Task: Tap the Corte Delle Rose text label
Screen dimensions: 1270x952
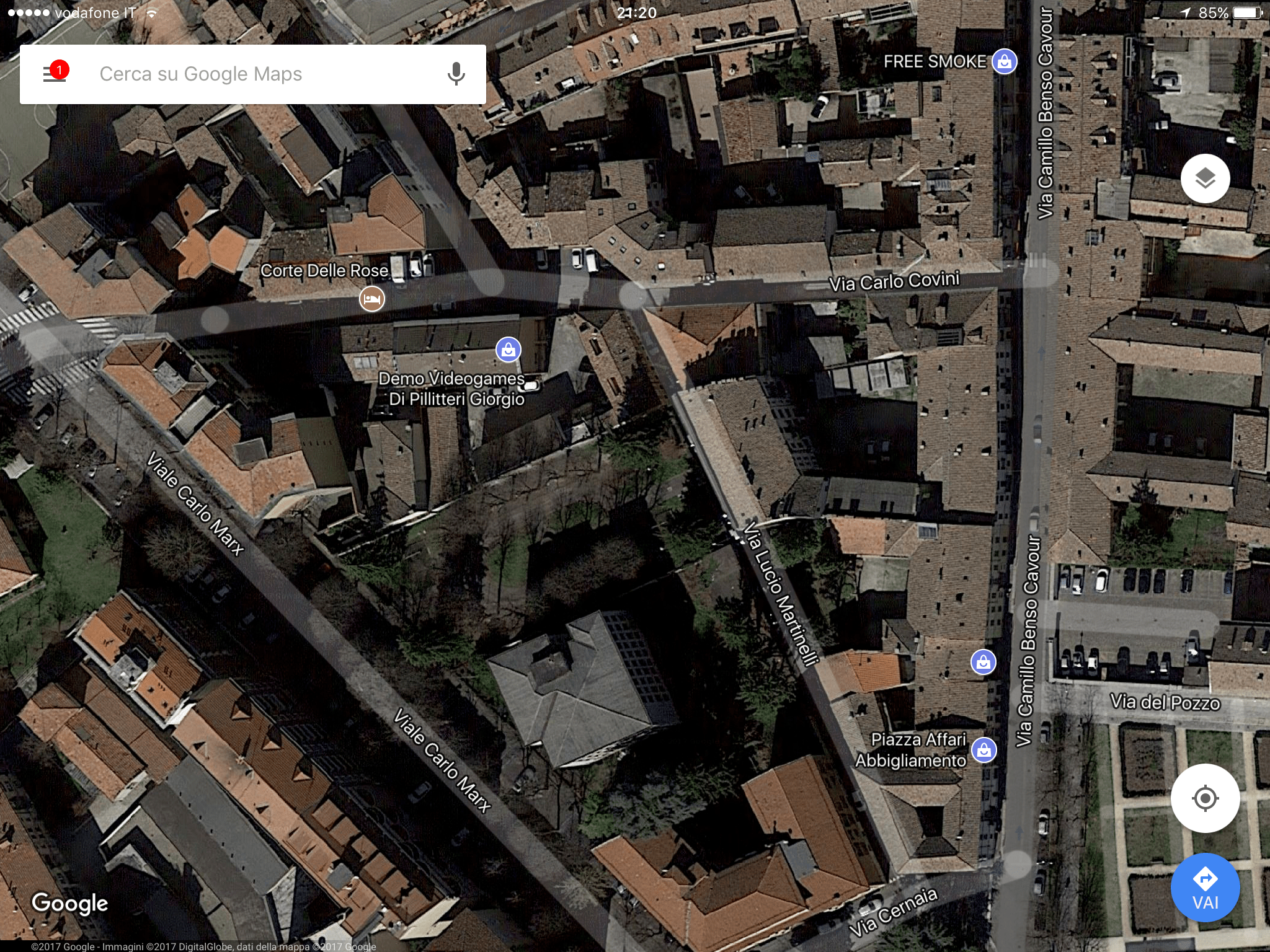Action: tap(324, 271)
